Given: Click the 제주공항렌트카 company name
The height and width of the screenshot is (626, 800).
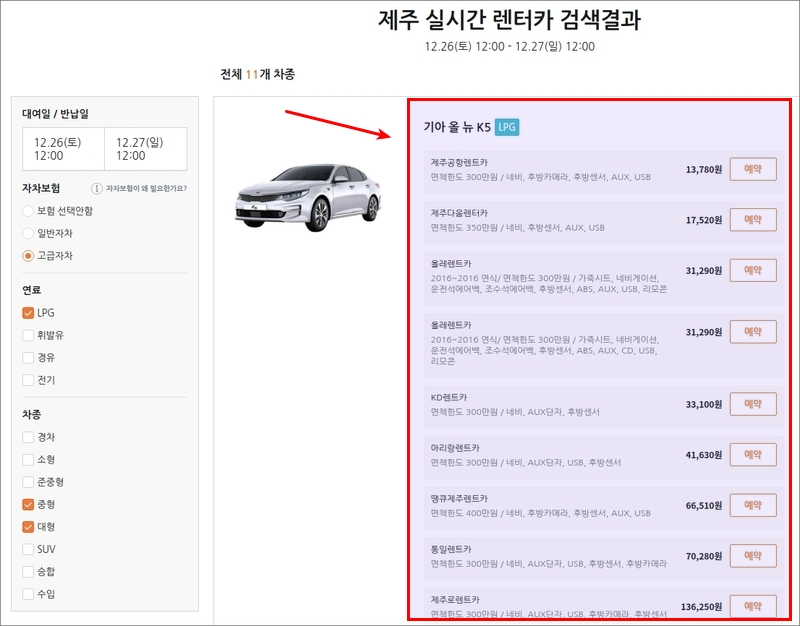Looking at the screenshot, I should point(459,163).
